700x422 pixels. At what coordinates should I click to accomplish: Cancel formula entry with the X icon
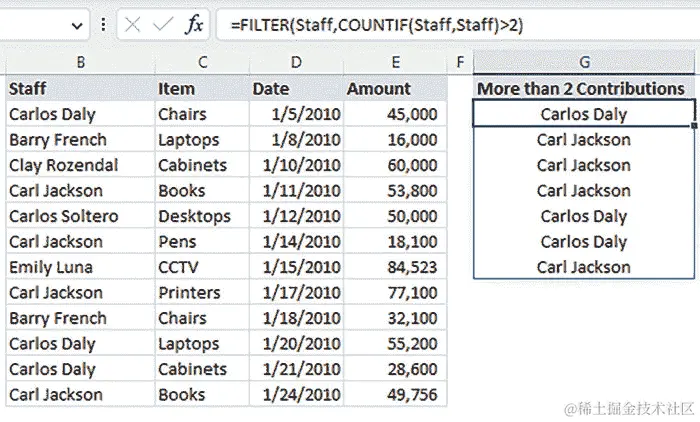pyautogui.click(x=133, y=25)
